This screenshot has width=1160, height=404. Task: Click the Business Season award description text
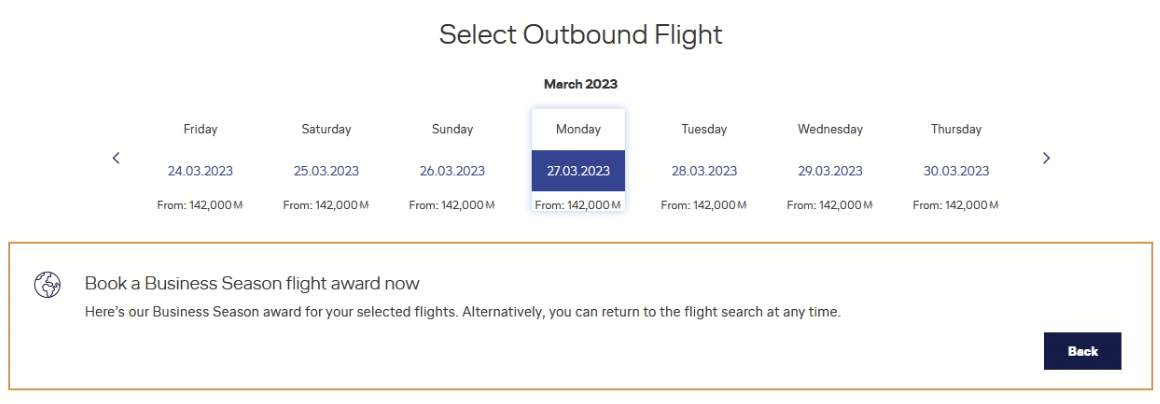click(x=462, y=312)
